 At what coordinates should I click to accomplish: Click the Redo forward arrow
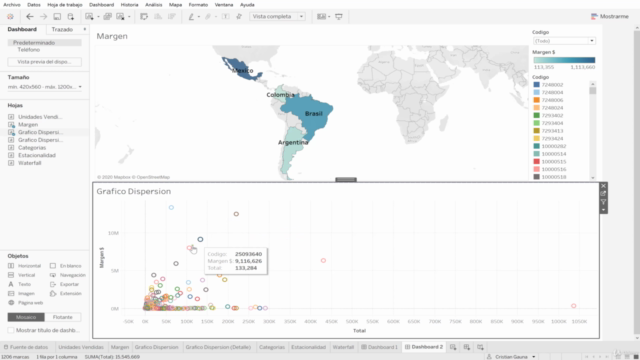click(43, 17)
